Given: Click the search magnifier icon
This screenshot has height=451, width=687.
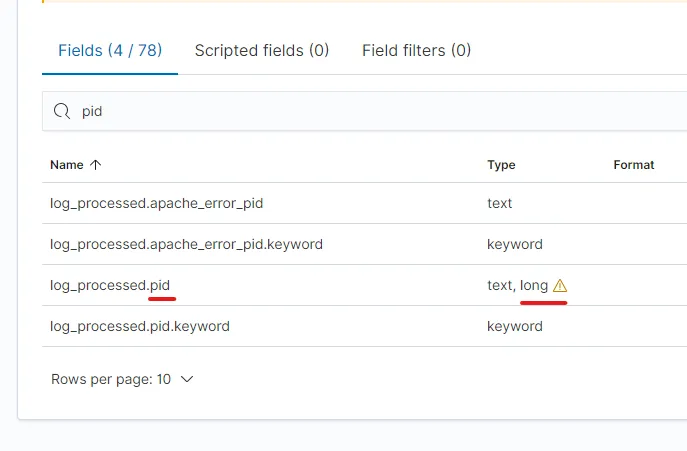Looking at the screenshot, I should pos(62,111).
